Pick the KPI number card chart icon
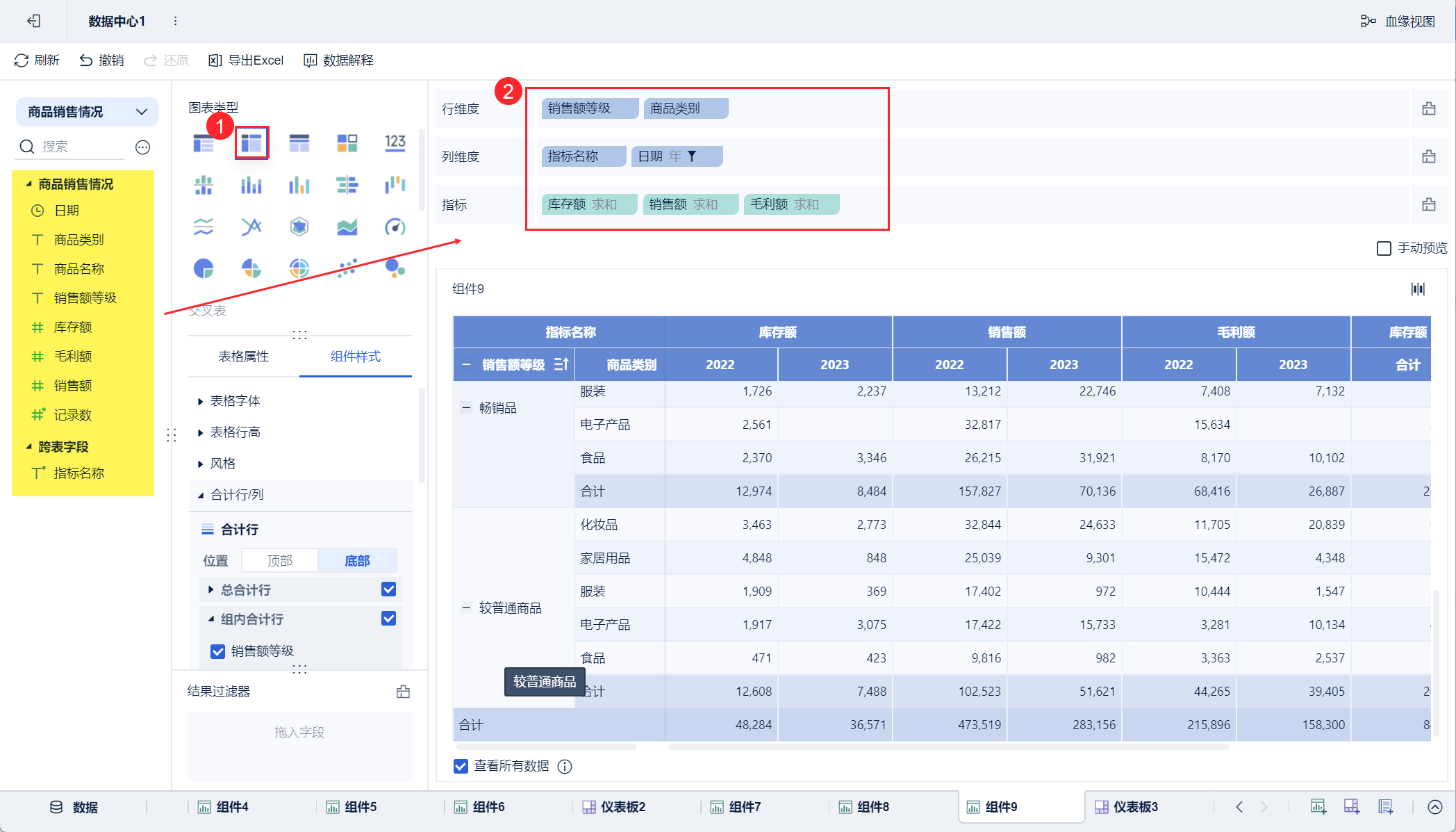The image size is (1456, 832). pos(395,143)
